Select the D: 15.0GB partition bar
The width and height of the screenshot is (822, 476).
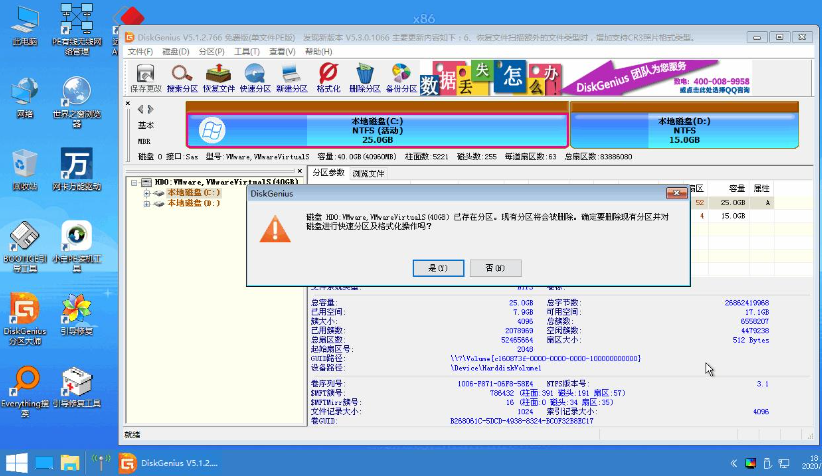pyautogui.click(x=684, y=130)
